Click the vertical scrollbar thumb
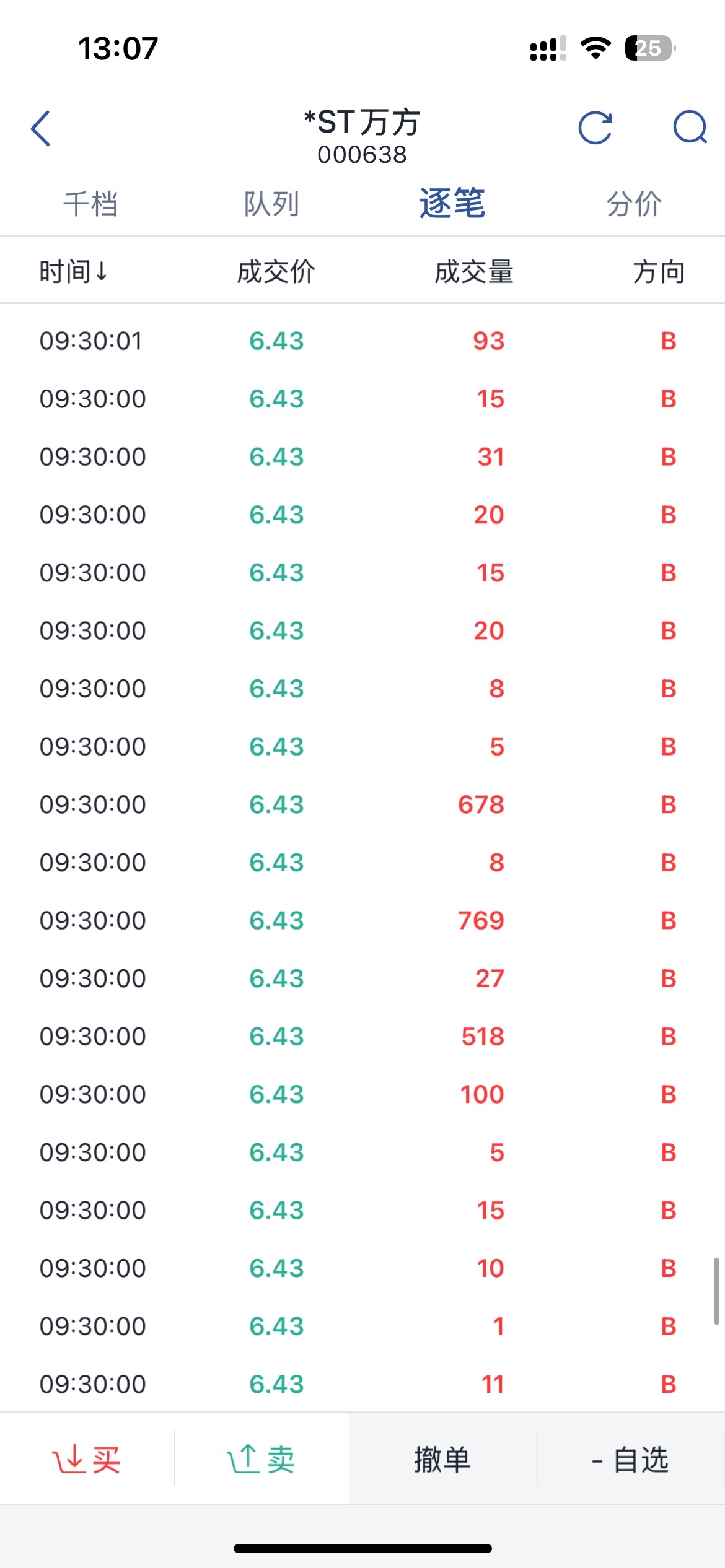Viewport: 725px width, 1568px height. (x=716, y=1291)
